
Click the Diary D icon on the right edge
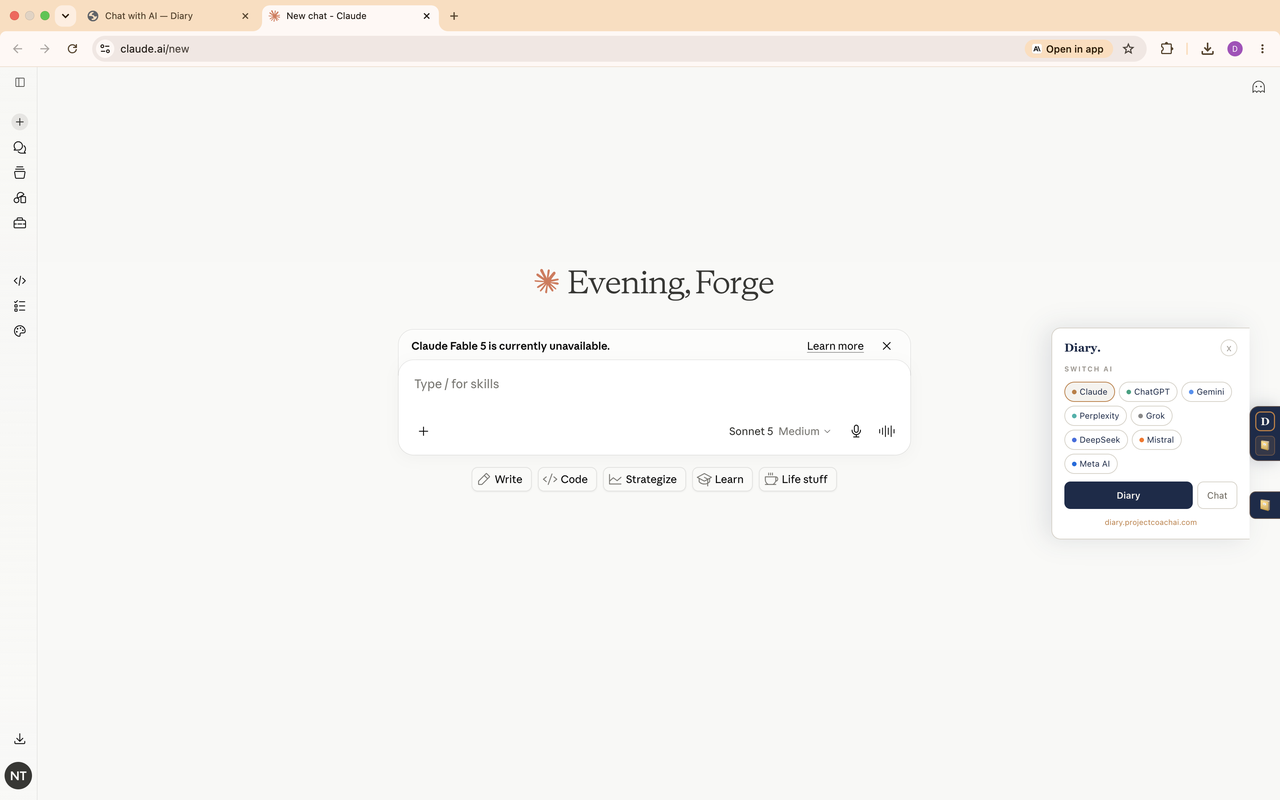coord(1265,421)
